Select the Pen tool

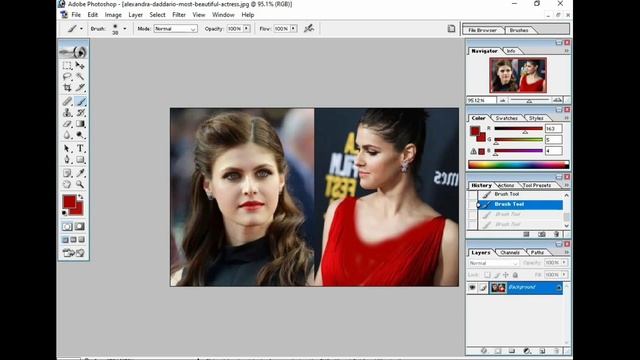(67, 160)
